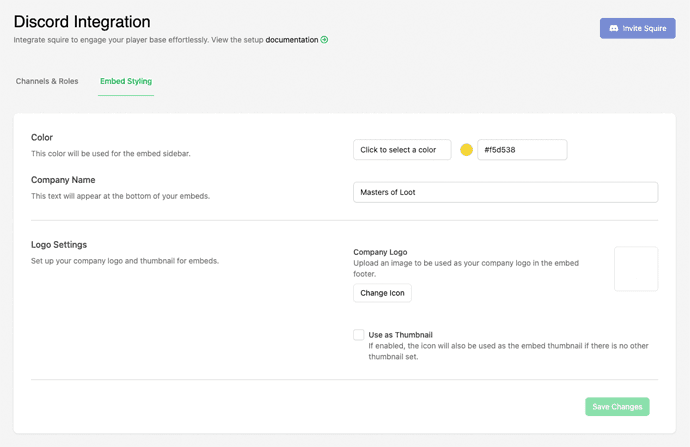Open the 'Click to select a color' picker

[x=402, y=150]
